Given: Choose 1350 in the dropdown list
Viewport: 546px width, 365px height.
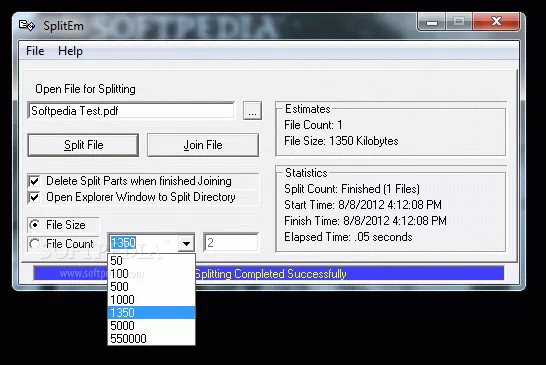Looking at the screenshot, I should click(151, 312).
